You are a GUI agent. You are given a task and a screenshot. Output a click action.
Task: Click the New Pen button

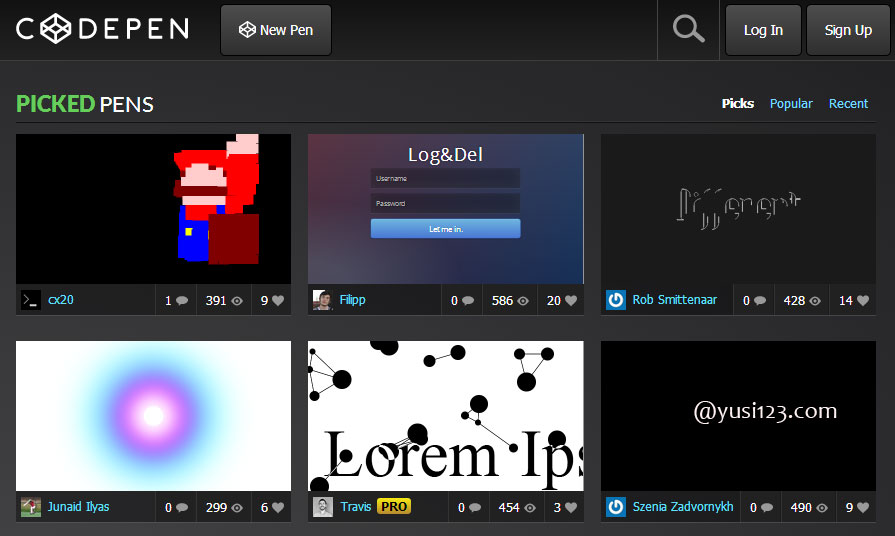click(x=276, y=30)
